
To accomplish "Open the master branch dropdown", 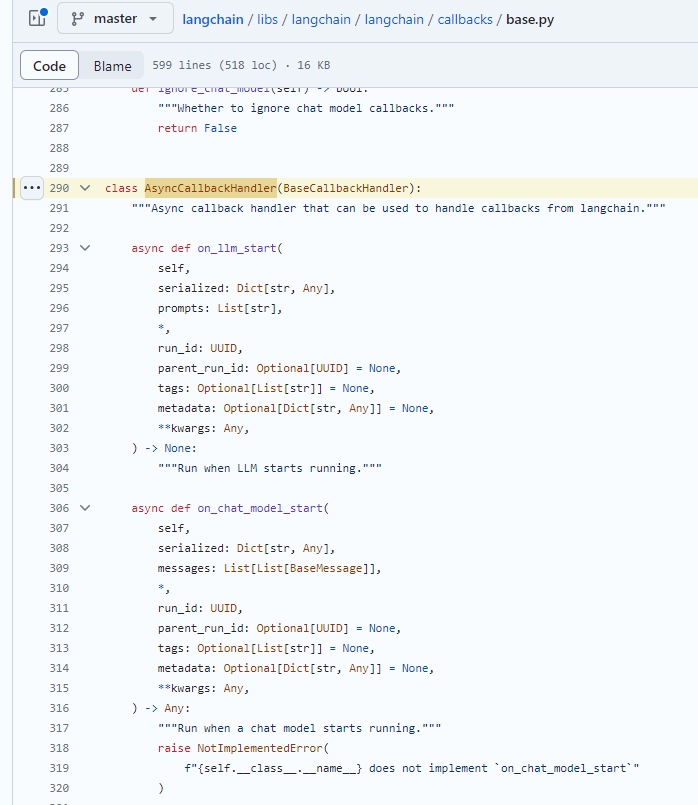I will 115,18.
